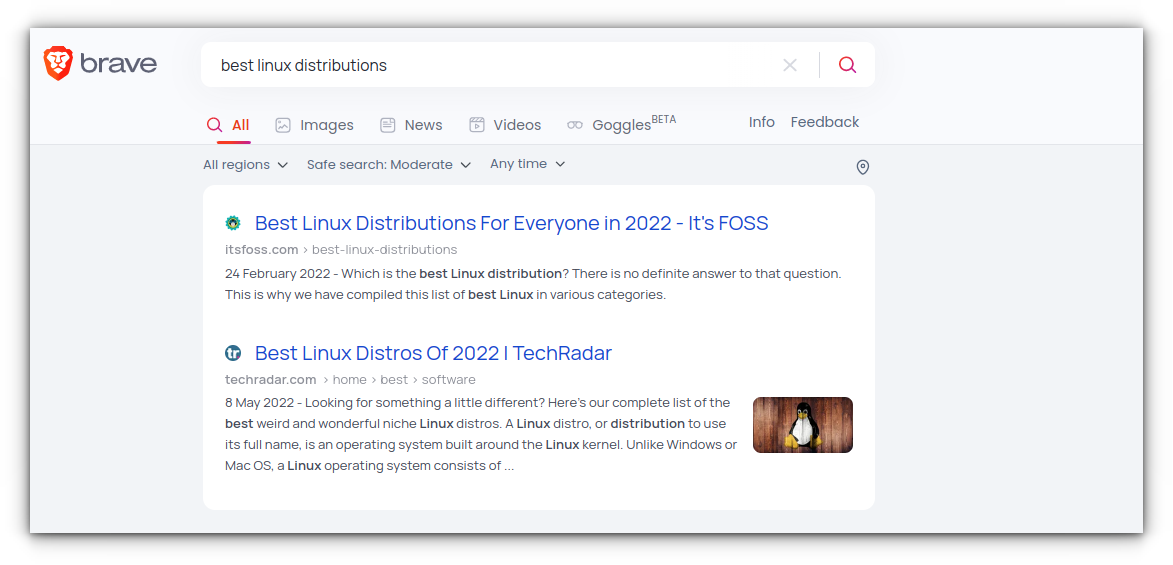Click the Brave lion logo
1173x565 pixels.
click(x=58, y=64)
